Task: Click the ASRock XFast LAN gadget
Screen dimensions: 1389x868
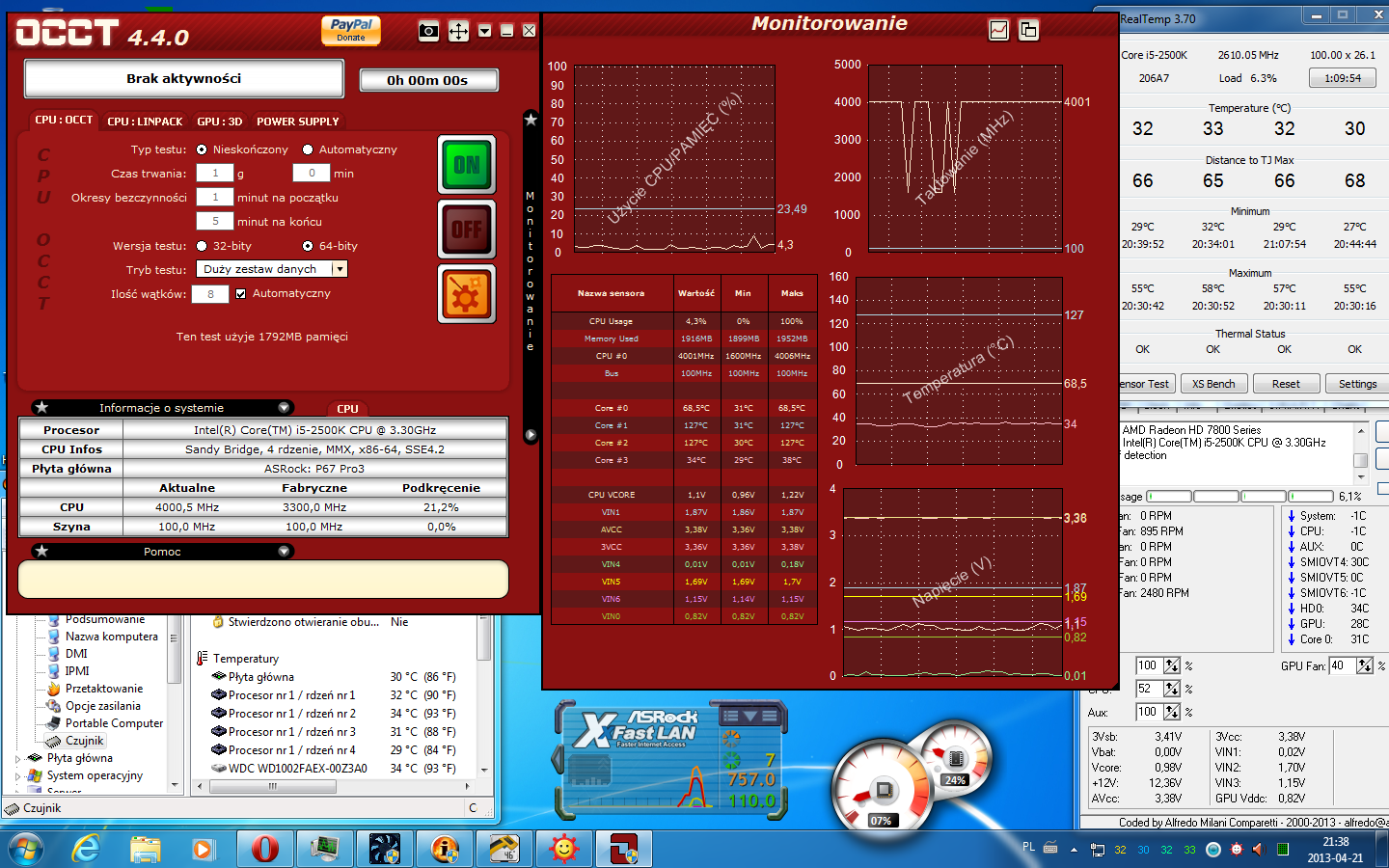Action: [x=670, y=762]
